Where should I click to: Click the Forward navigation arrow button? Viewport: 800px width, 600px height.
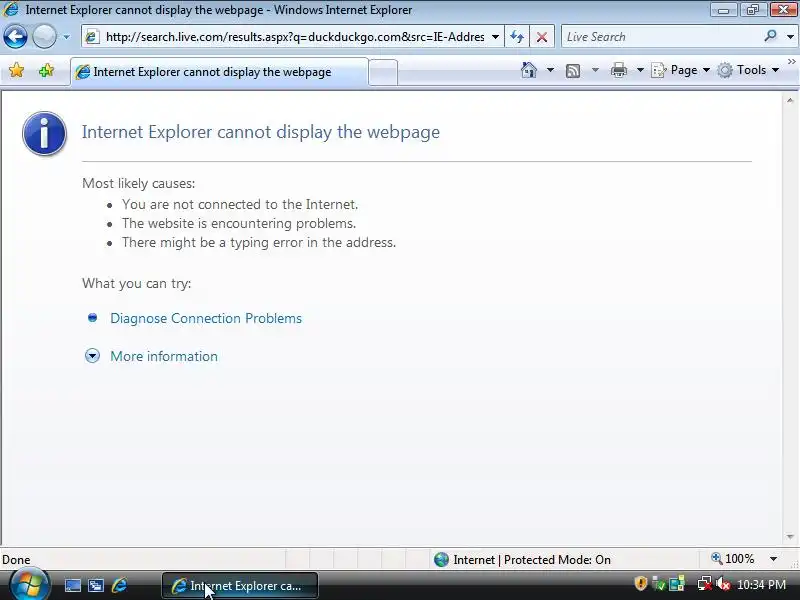pos(44,37)
